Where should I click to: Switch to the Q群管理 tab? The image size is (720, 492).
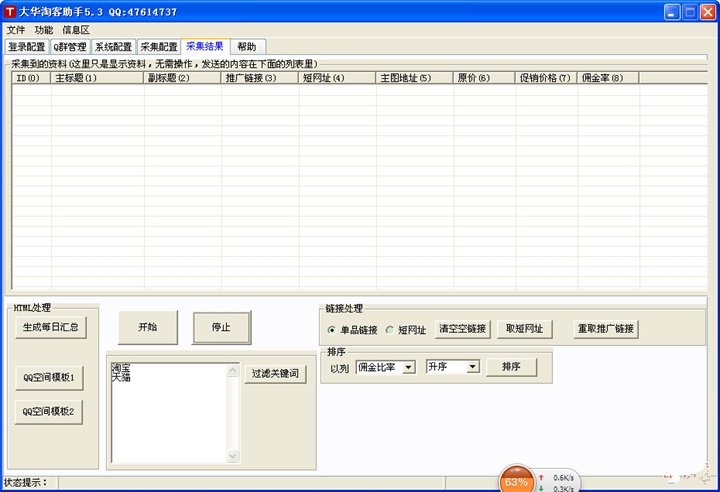[x=70, y=47]
